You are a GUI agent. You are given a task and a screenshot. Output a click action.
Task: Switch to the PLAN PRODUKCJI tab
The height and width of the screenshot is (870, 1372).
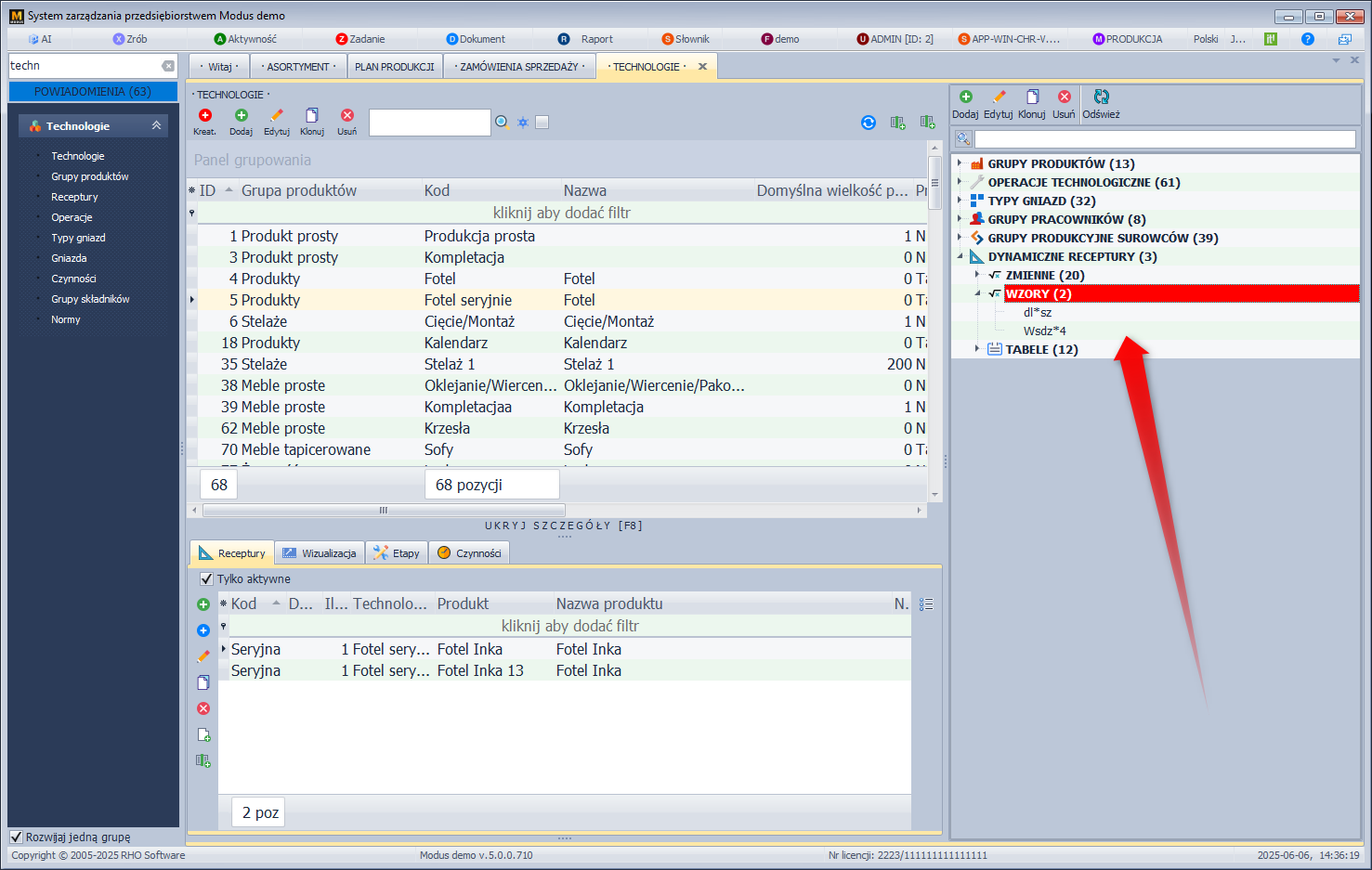394,67
